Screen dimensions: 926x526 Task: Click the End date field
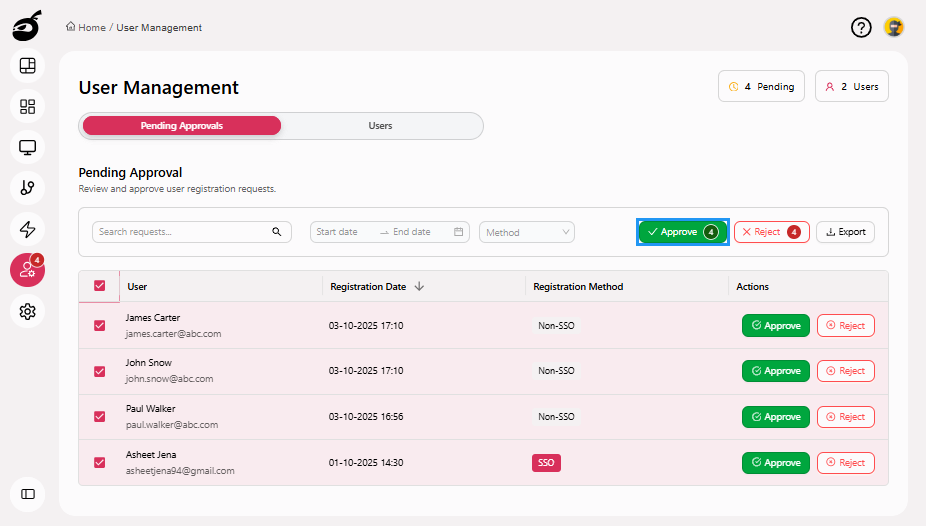[419, 232]
